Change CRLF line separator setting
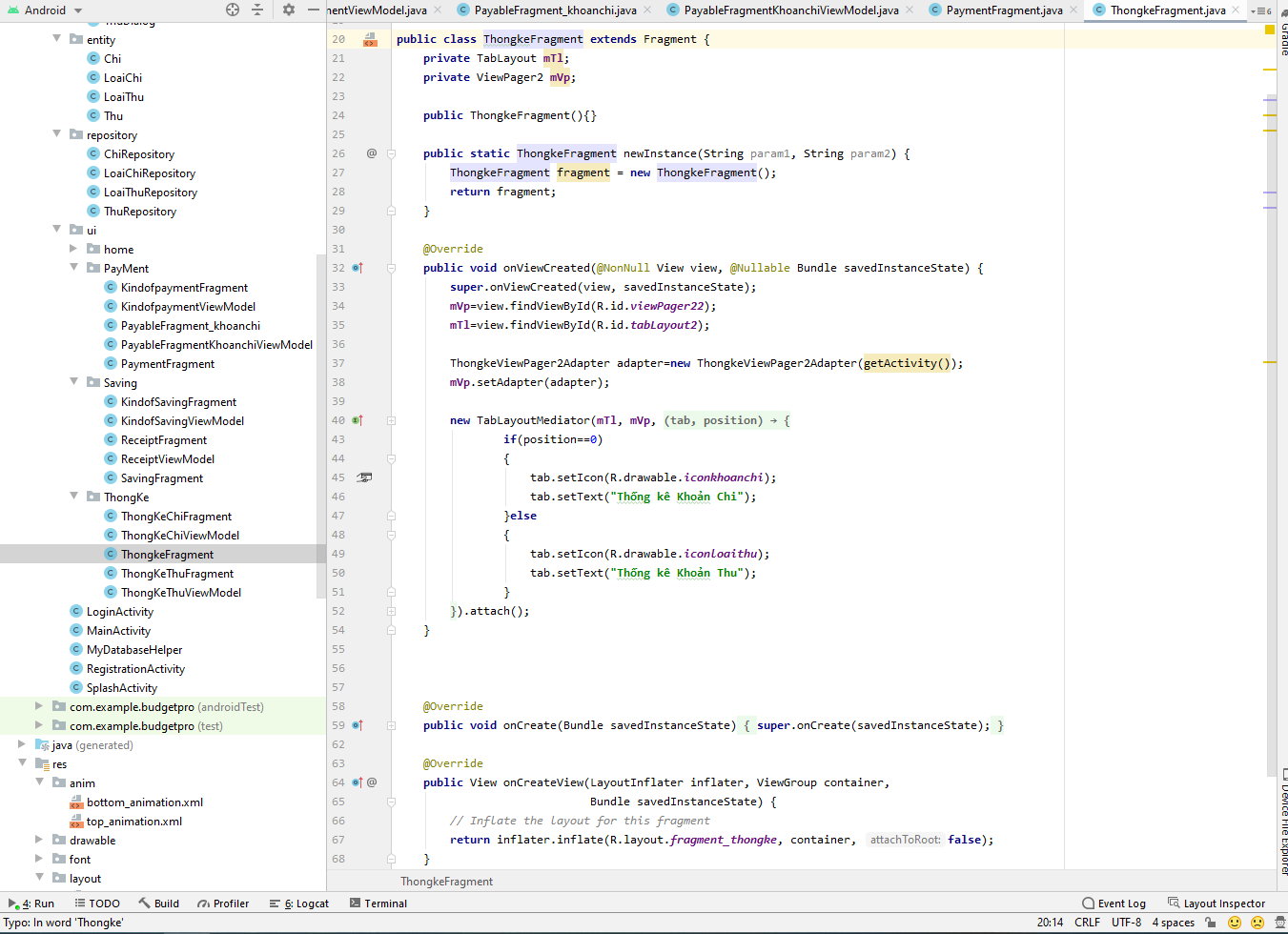Screen dimensions: 1288x934 1087,923
